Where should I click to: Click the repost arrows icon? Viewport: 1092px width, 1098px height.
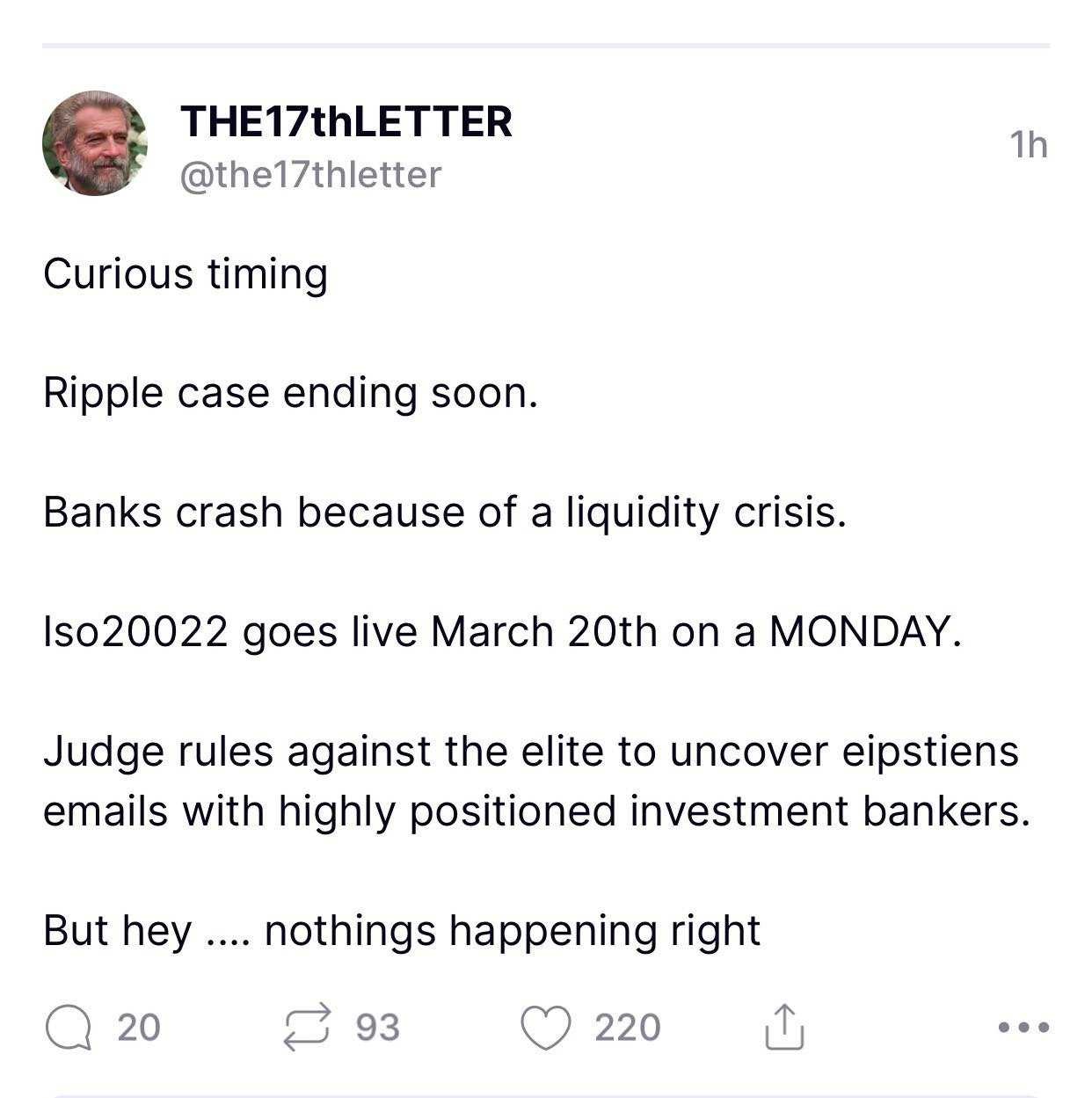pyautogui.click(x=308, y=1027)
